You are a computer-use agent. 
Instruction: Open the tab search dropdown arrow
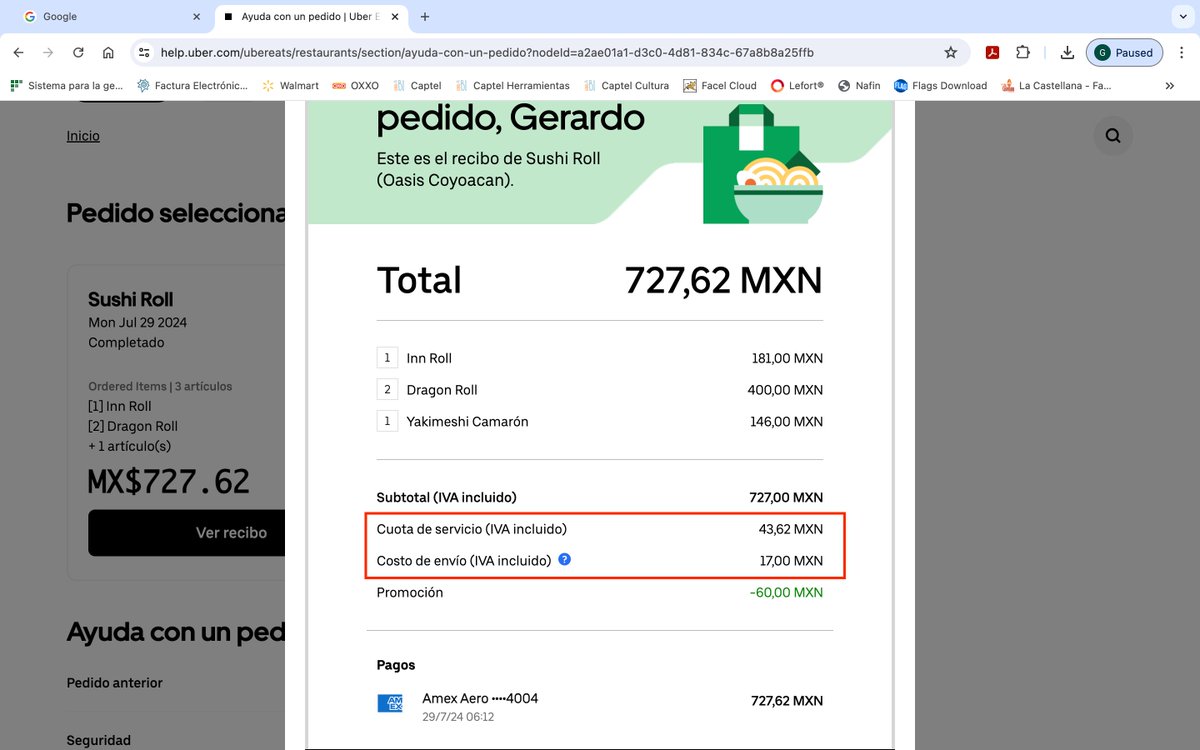coord(1182,17)
